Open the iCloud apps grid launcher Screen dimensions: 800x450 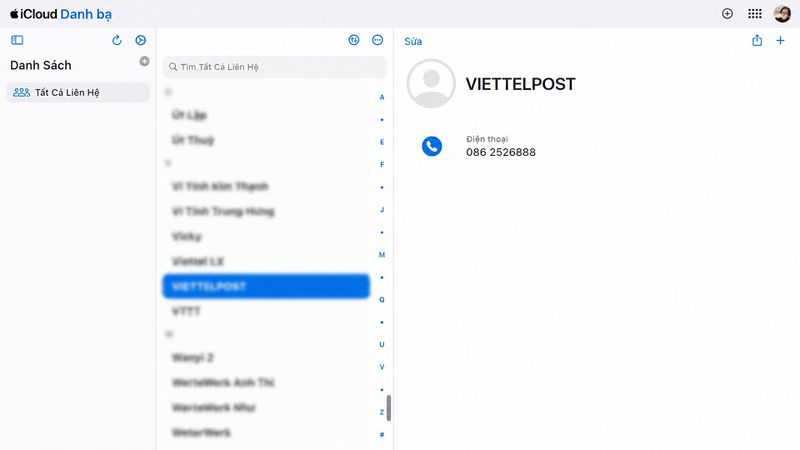755,14
